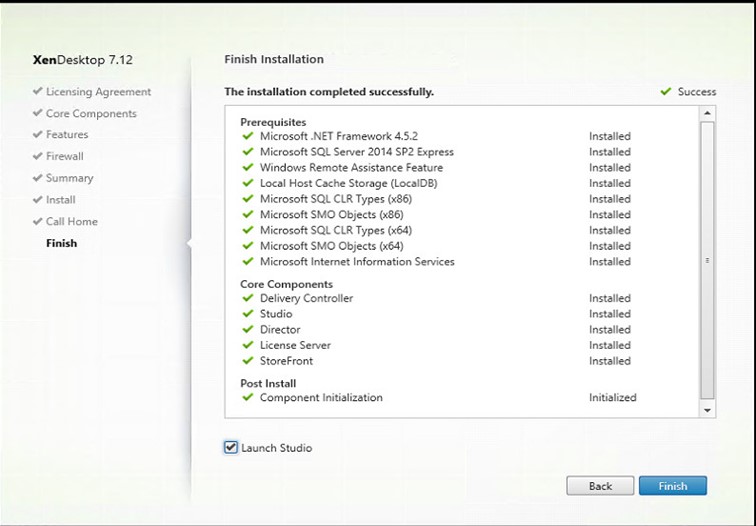
Task: Click Installed status for Delivery Controller
Action: pyautogui.click(x=609, y=298)
